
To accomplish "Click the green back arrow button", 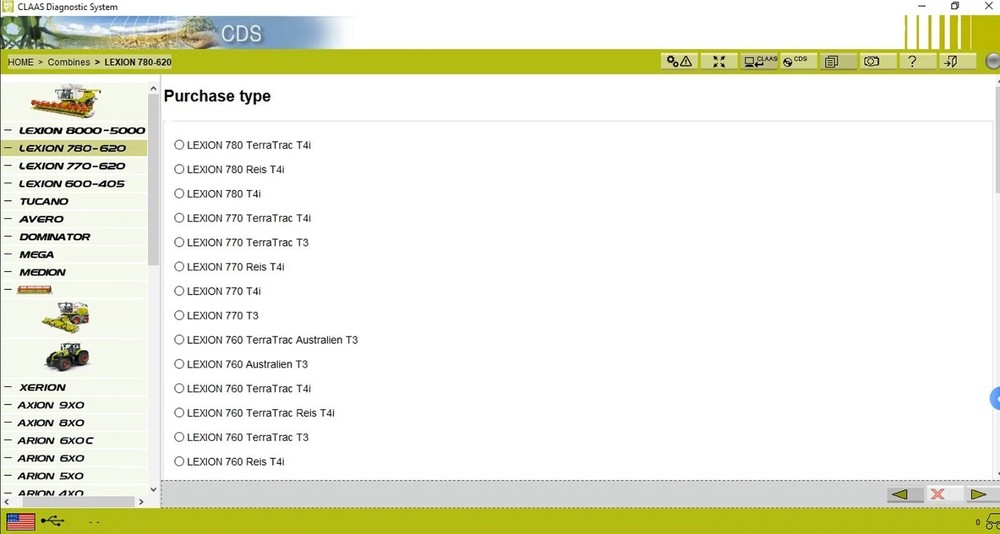I will (904, 494).
